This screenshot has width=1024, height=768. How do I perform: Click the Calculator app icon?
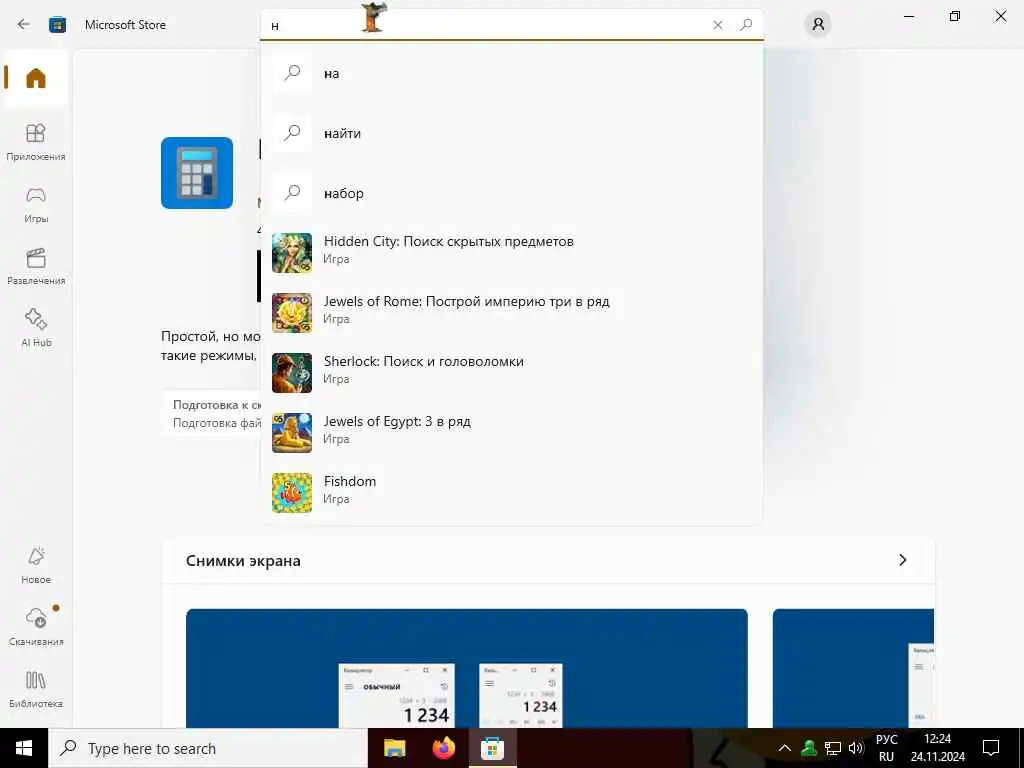click(x=197, y=173)
